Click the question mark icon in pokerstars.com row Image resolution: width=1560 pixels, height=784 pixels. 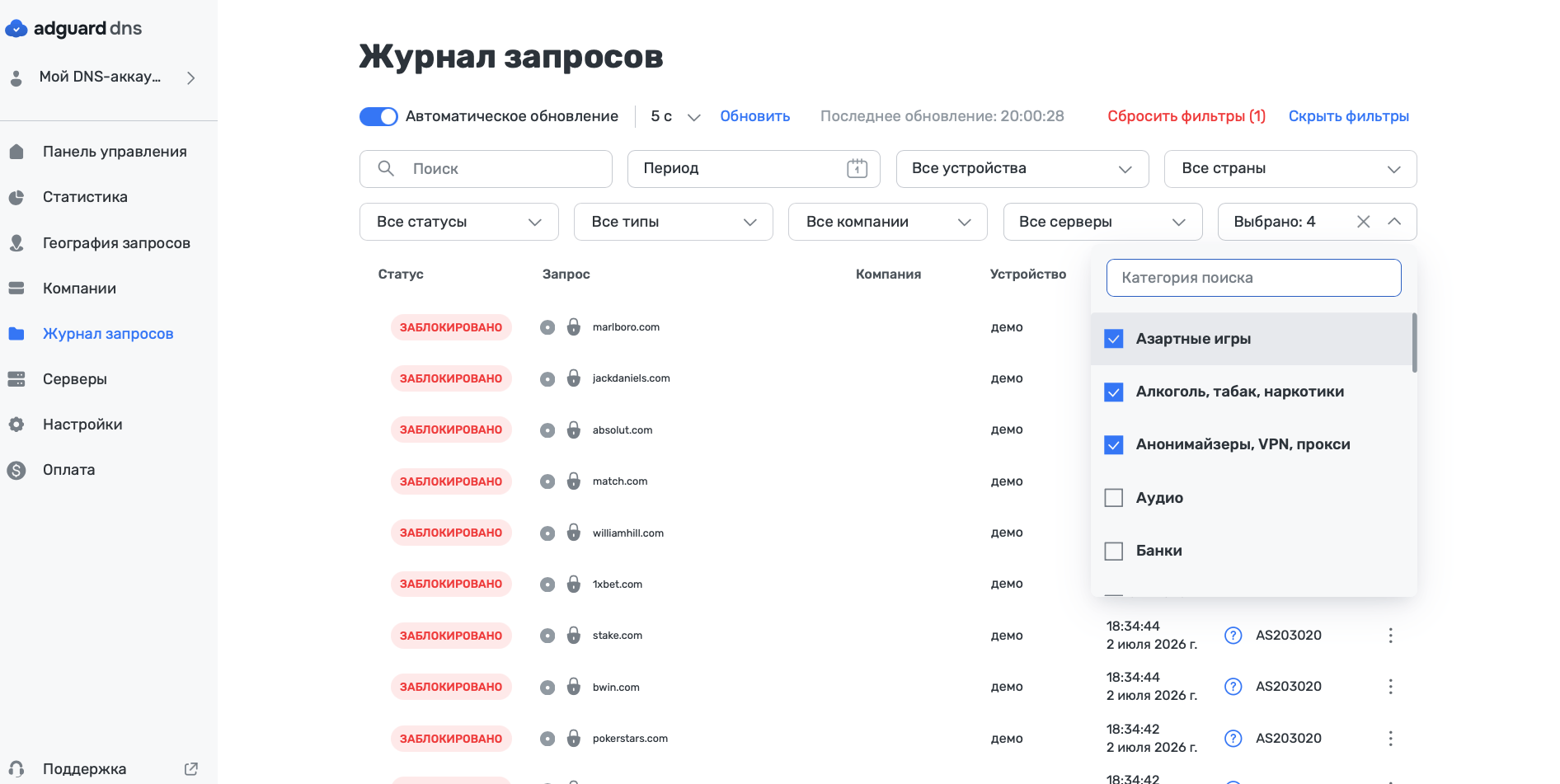click(1233, 739)
